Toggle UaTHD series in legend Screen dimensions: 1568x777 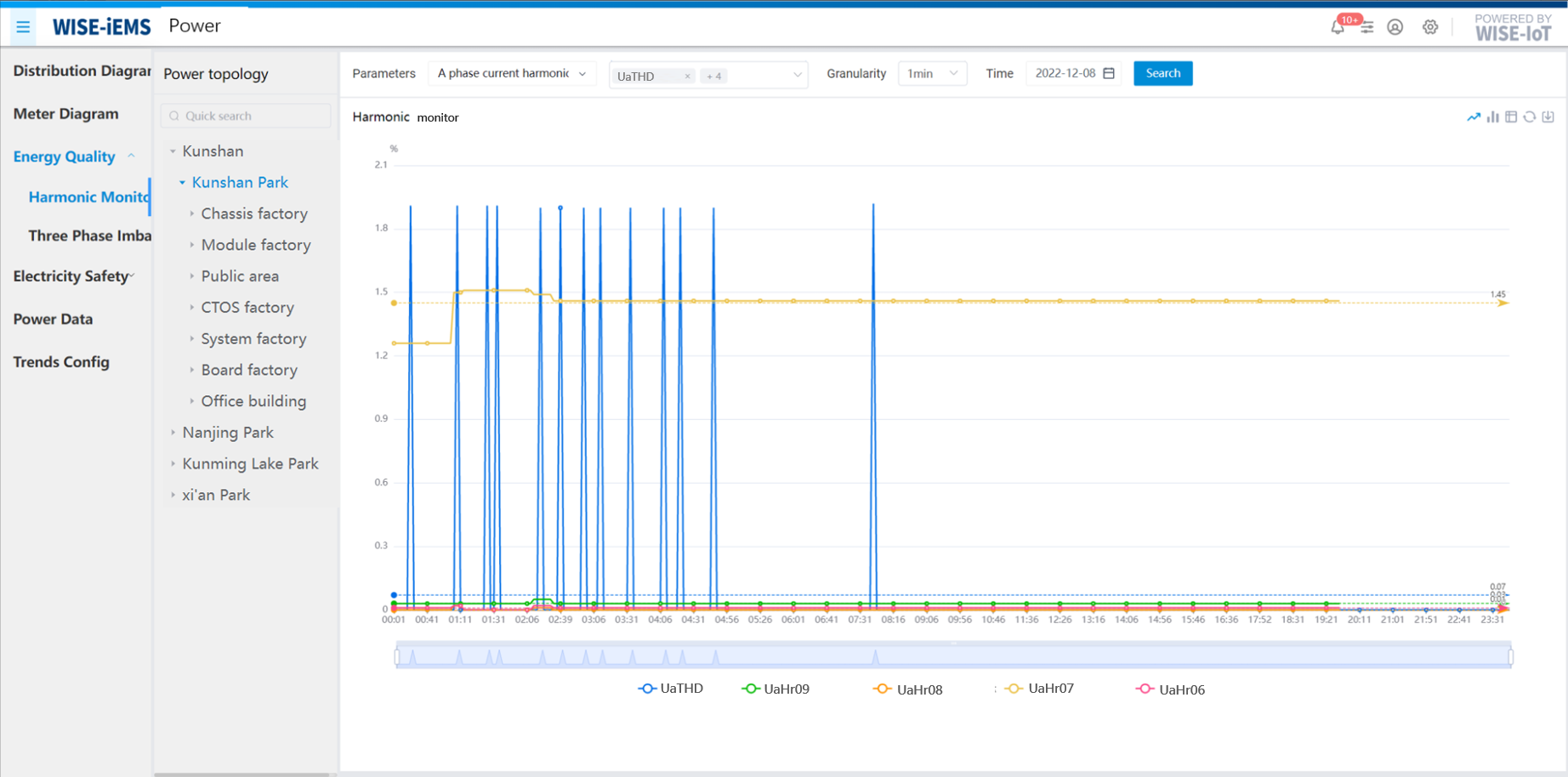[671, 689]
